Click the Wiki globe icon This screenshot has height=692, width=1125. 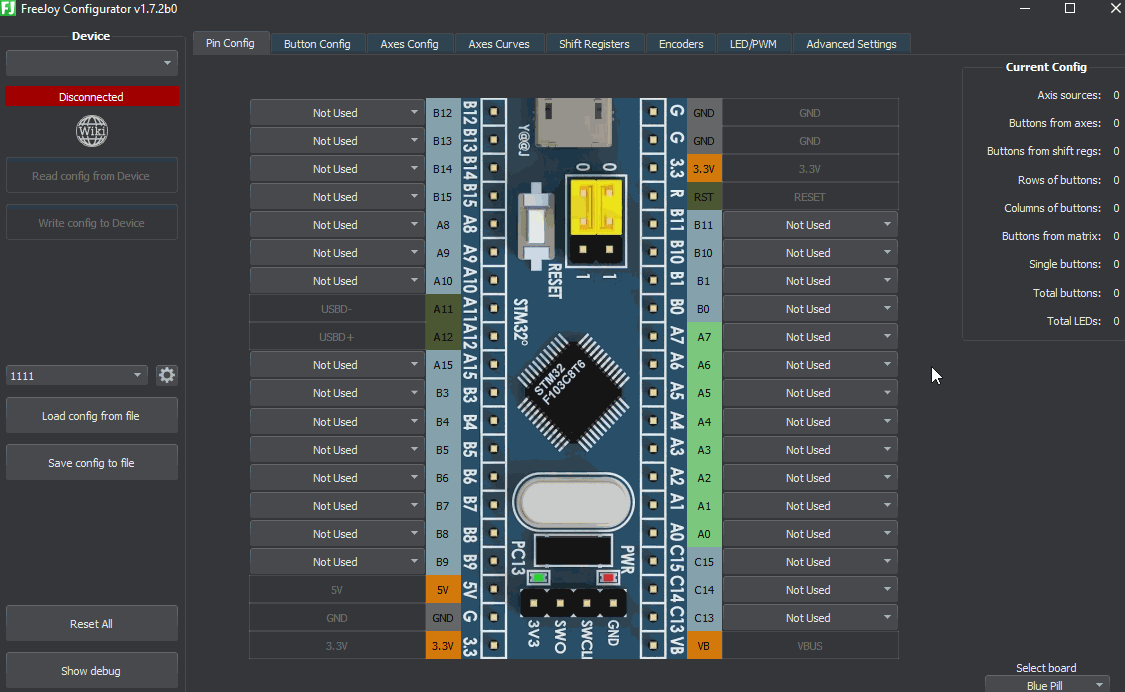pyautogui.click(x=92, y=131)
